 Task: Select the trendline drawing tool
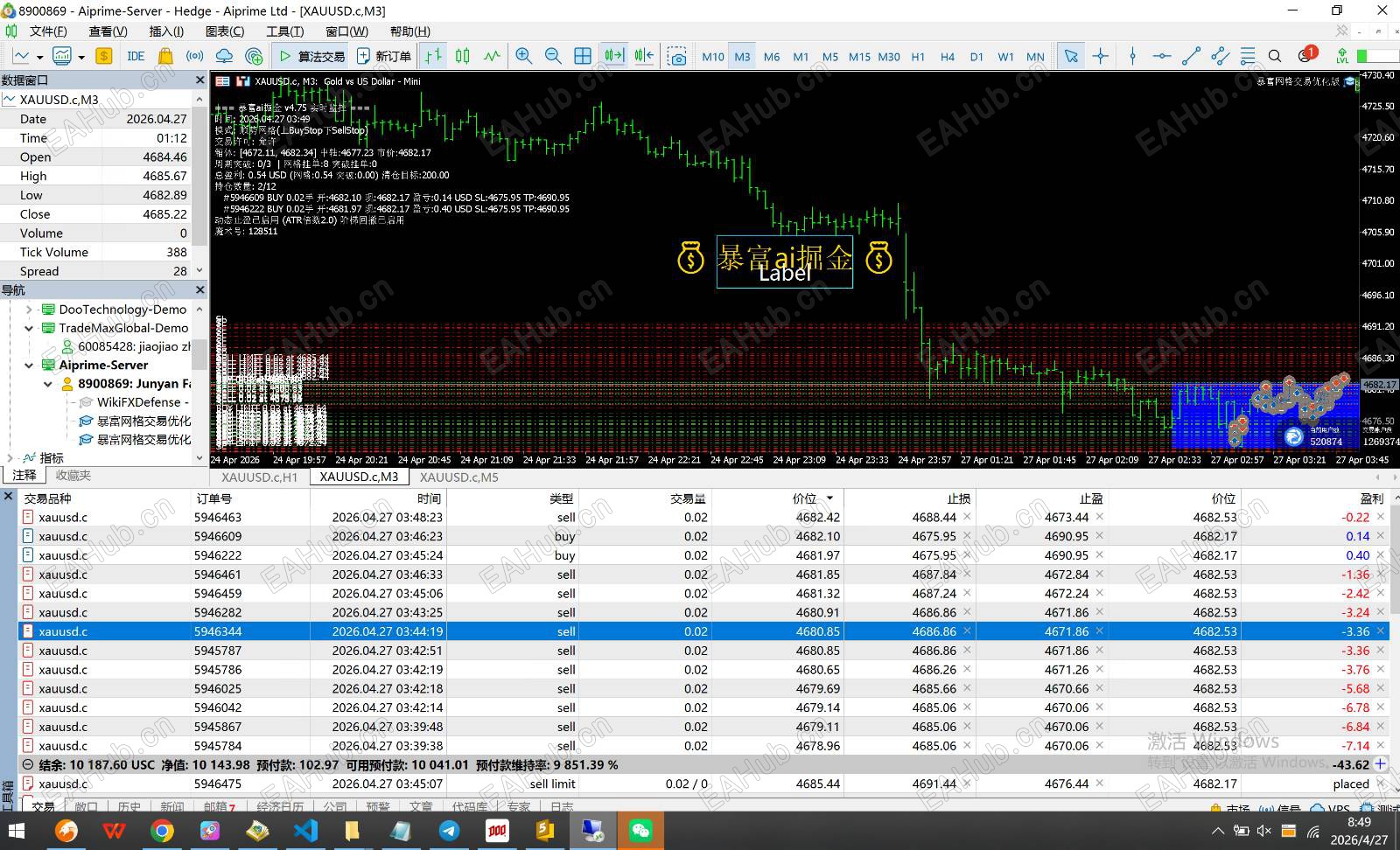(1191, 56)
